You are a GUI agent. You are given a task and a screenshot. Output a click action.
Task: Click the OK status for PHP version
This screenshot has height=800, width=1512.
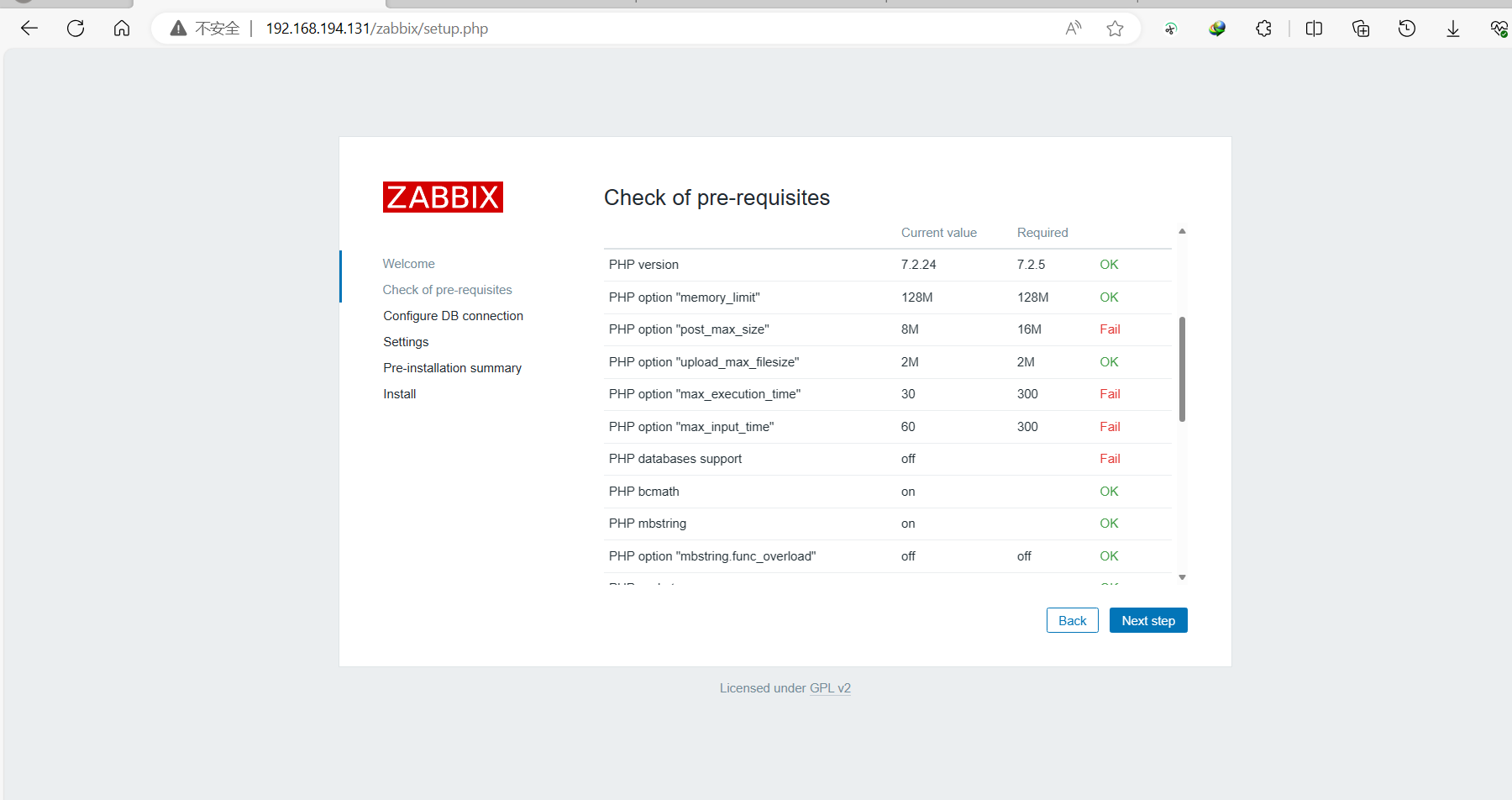pos(1109,265)
